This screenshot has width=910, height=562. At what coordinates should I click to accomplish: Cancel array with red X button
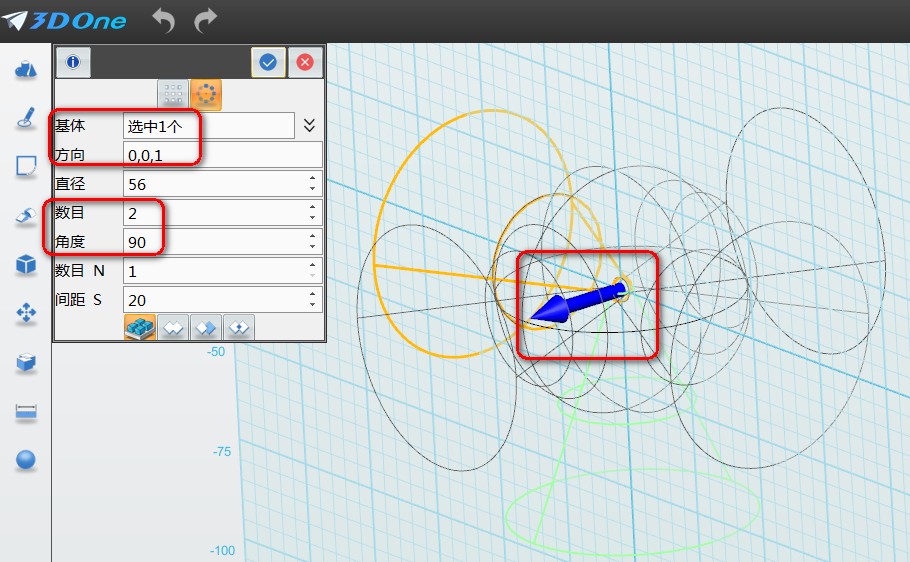pyautogui.click(x=305, y=62)
